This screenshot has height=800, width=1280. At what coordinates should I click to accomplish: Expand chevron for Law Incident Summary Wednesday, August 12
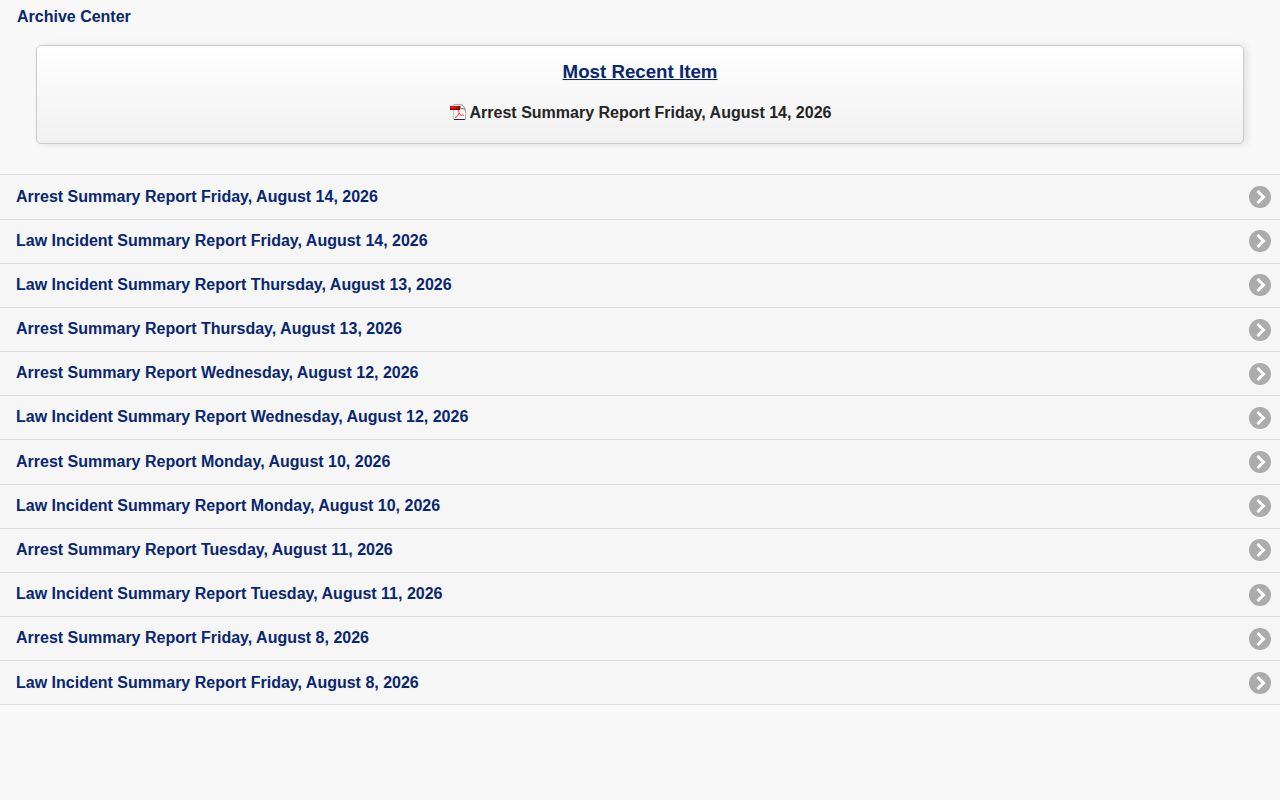(x=1260, y=418)
